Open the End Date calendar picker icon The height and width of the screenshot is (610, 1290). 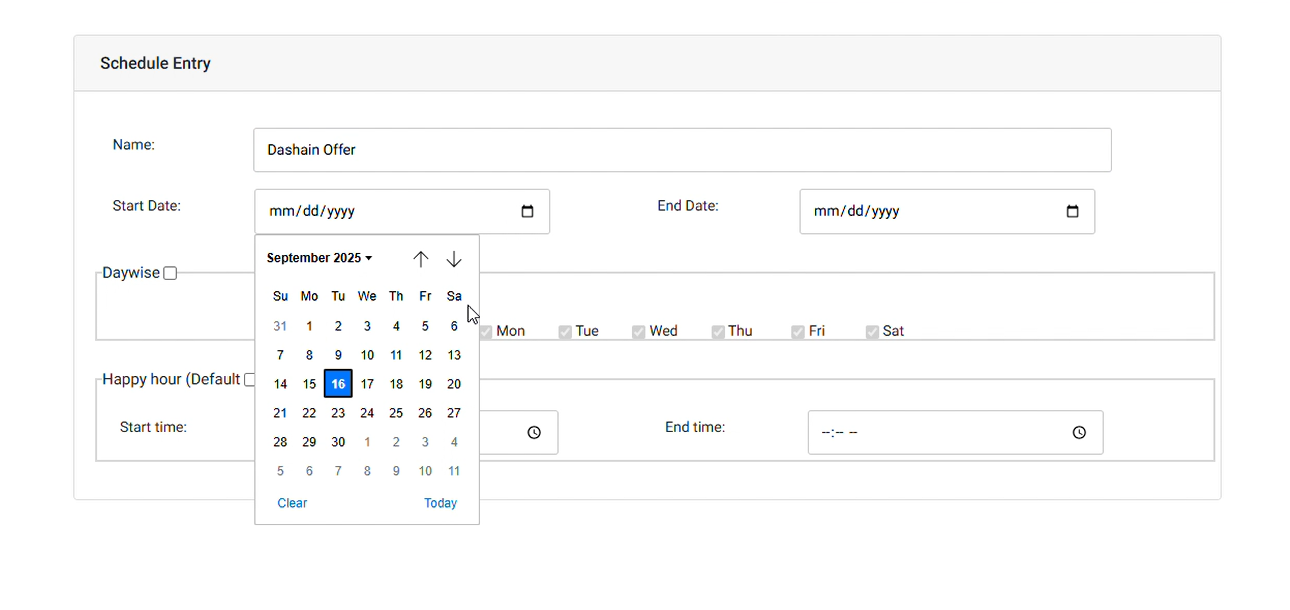tap(1072, 211)
